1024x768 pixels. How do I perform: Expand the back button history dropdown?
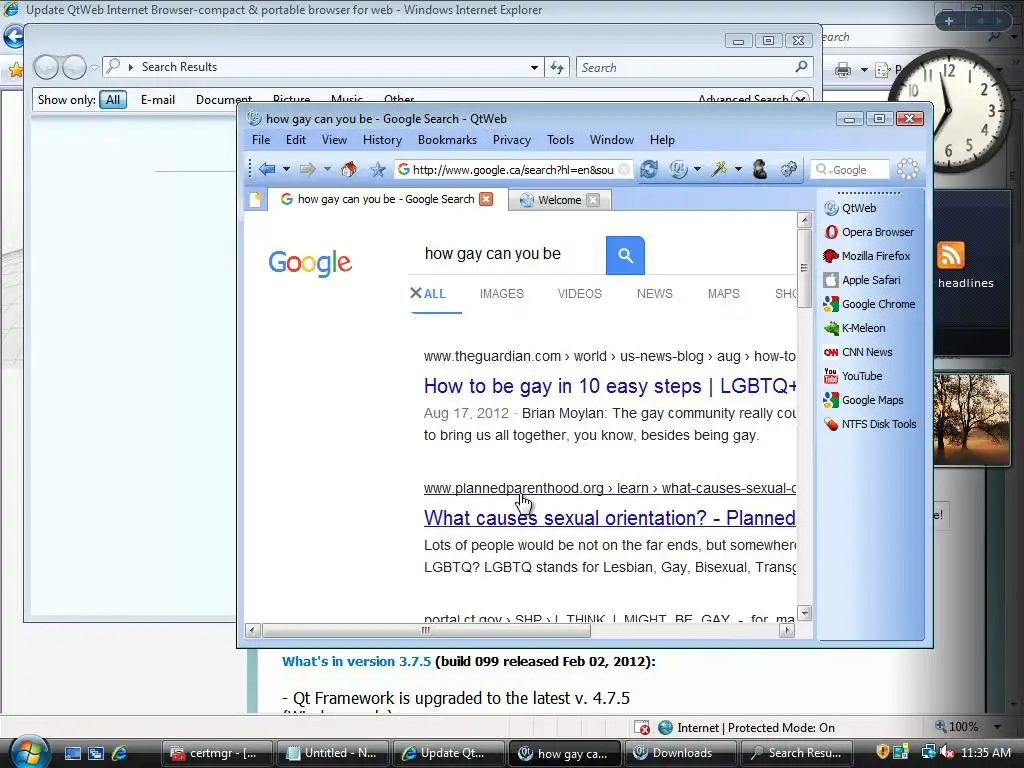tap(286, 170)
